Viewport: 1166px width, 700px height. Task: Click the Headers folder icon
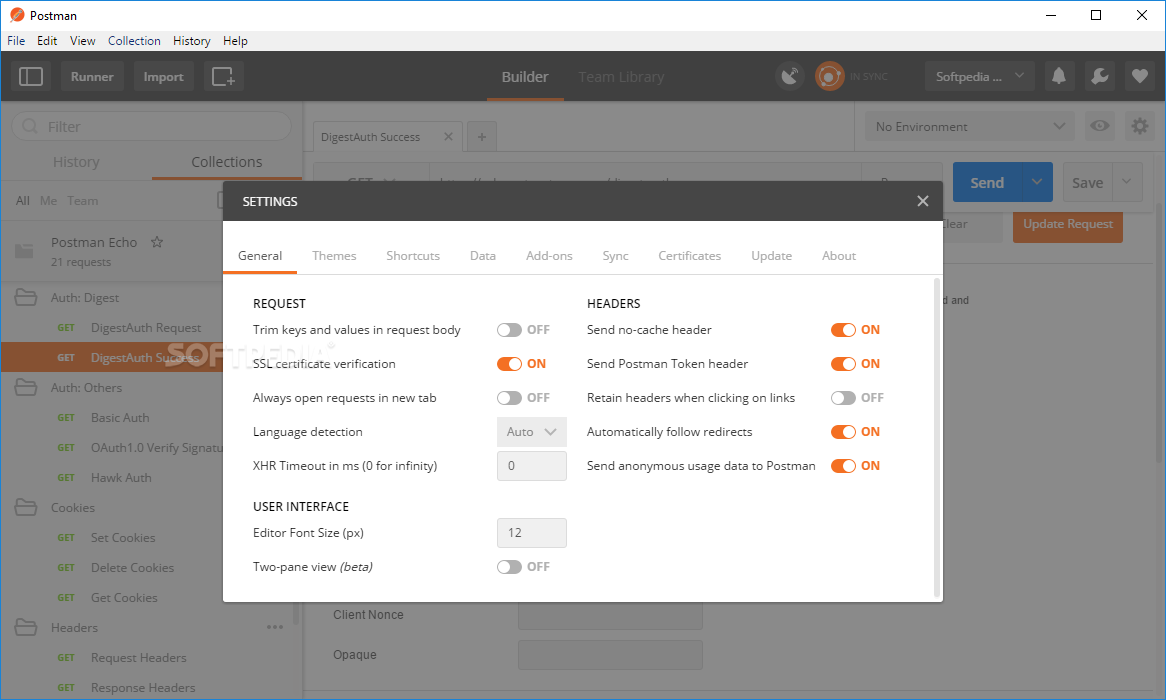tap(26, 627)
